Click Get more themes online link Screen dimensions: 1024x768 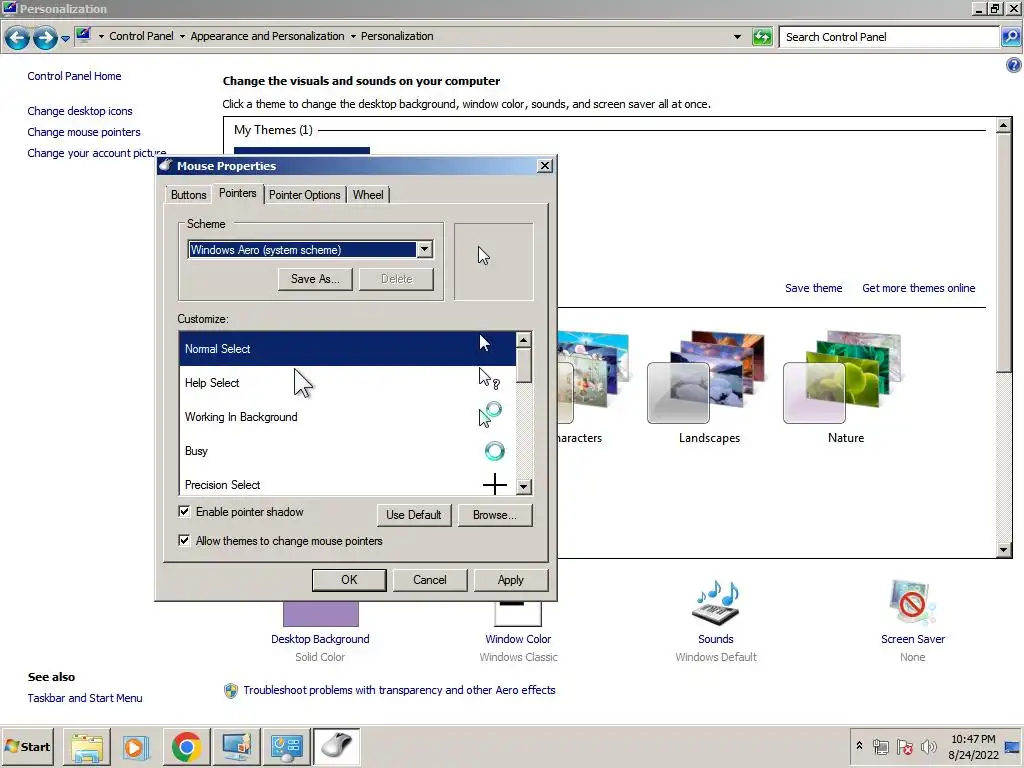click(x=918, y=288)
